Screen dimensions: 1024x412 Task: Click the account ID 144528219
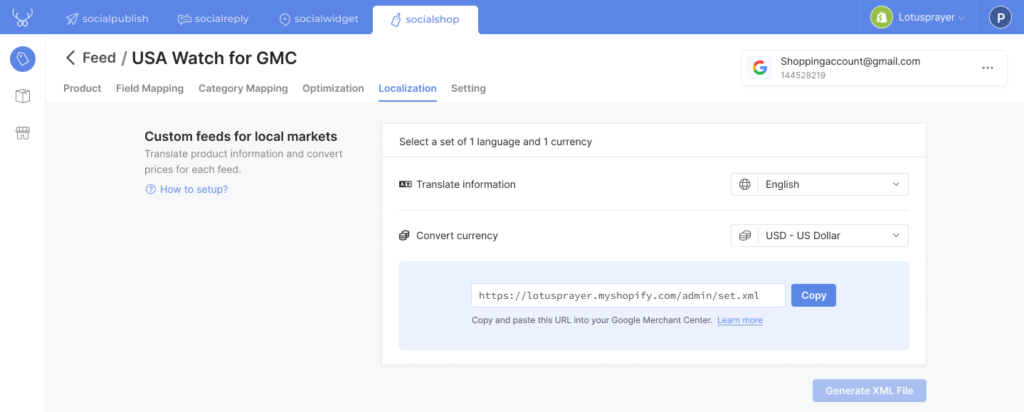(803, 76)
